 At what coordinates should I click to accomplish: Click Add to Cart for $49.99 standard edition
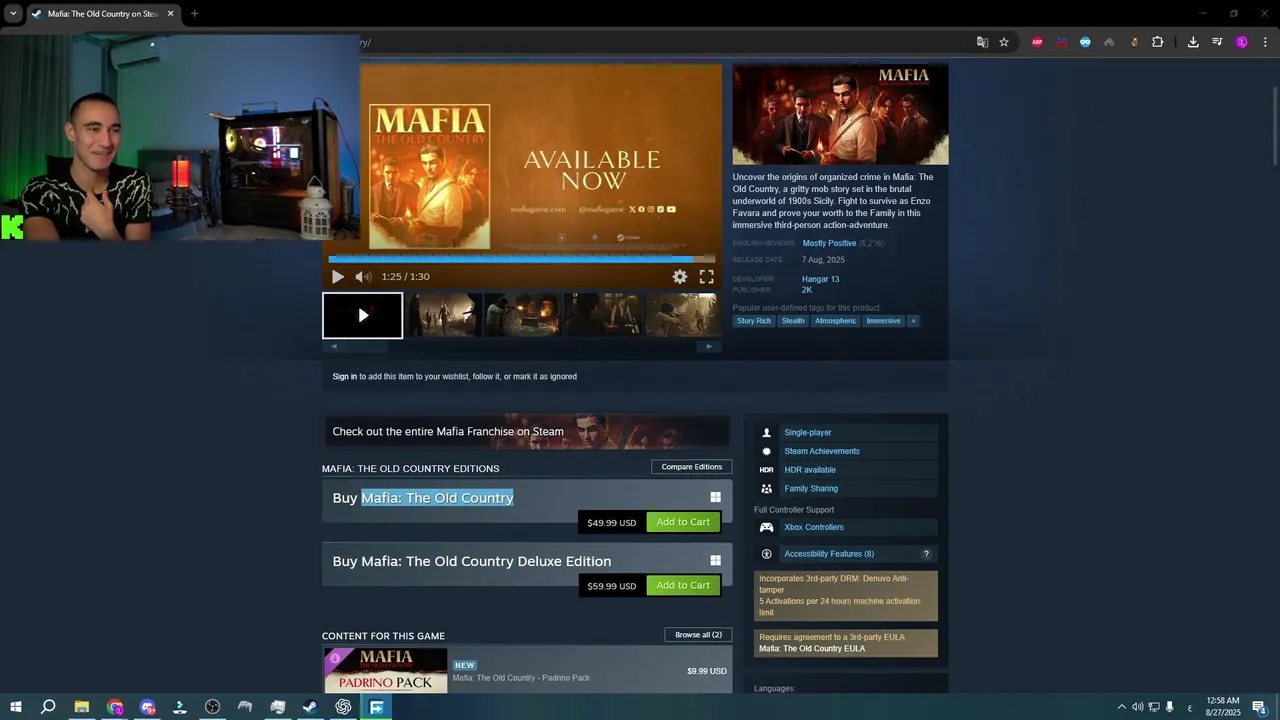(x=683, y=522)
